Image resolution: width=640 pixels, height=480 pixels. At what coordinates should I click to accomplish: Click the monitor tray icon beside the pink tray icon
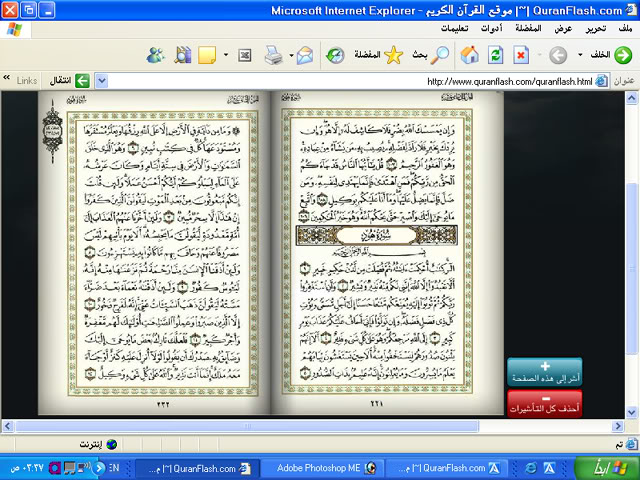click(70, 468)
